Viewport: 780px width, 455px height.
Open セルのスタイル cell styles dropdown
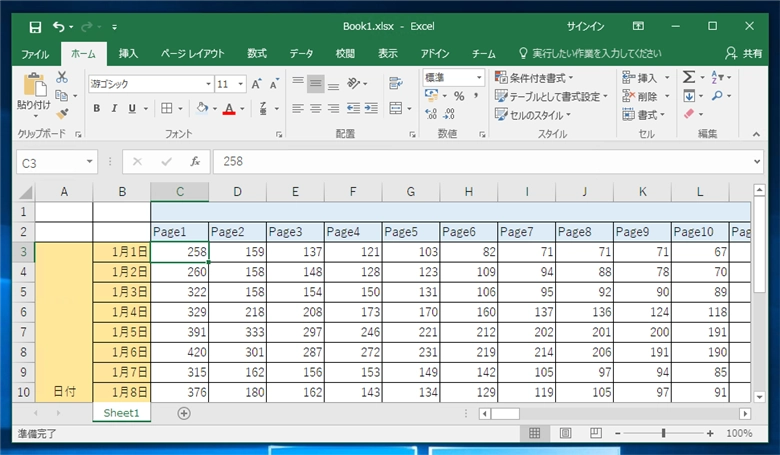click(x=533, y=115)
